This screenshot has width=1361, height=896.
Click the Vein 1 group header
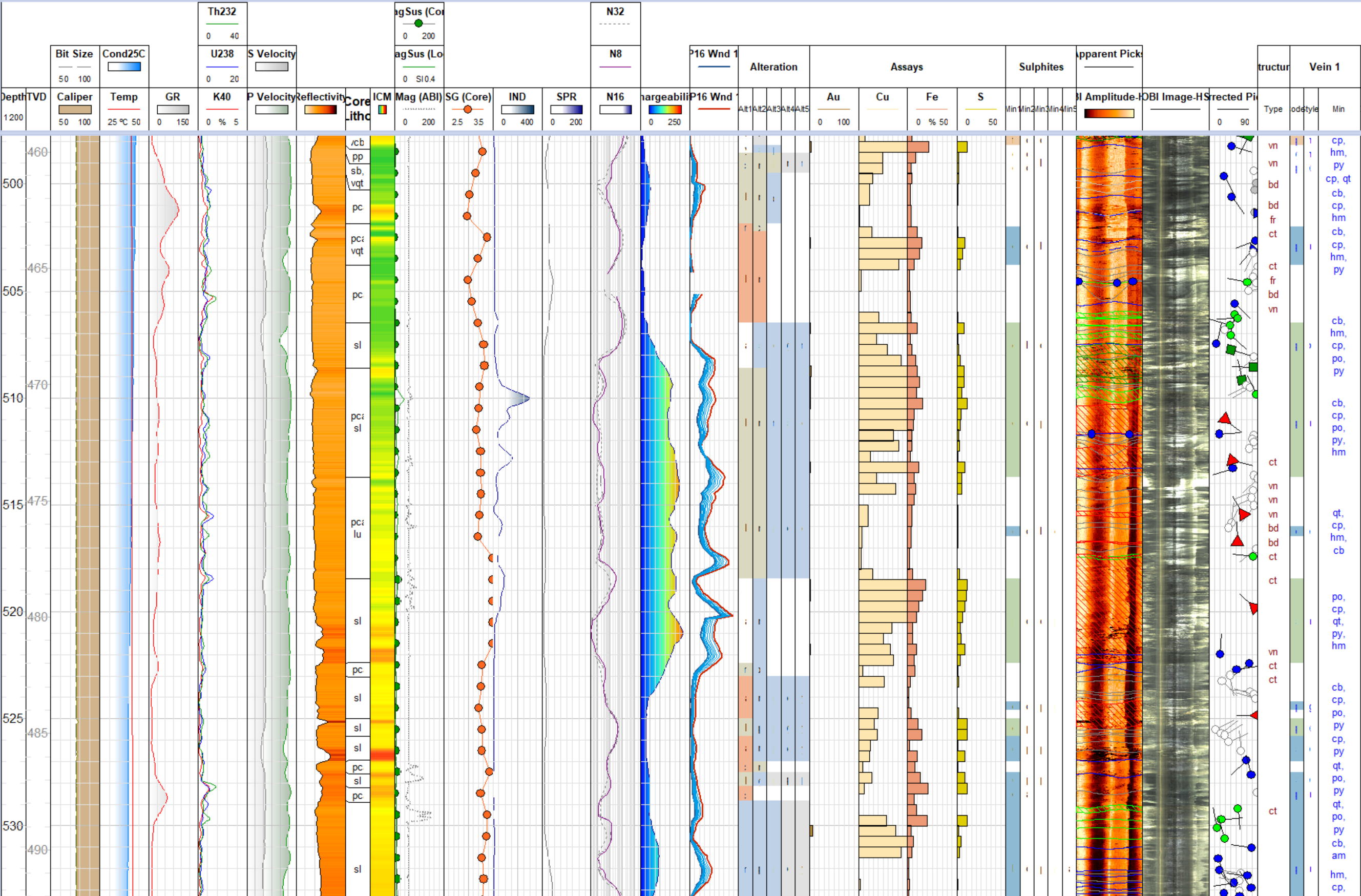(1325, 67)
